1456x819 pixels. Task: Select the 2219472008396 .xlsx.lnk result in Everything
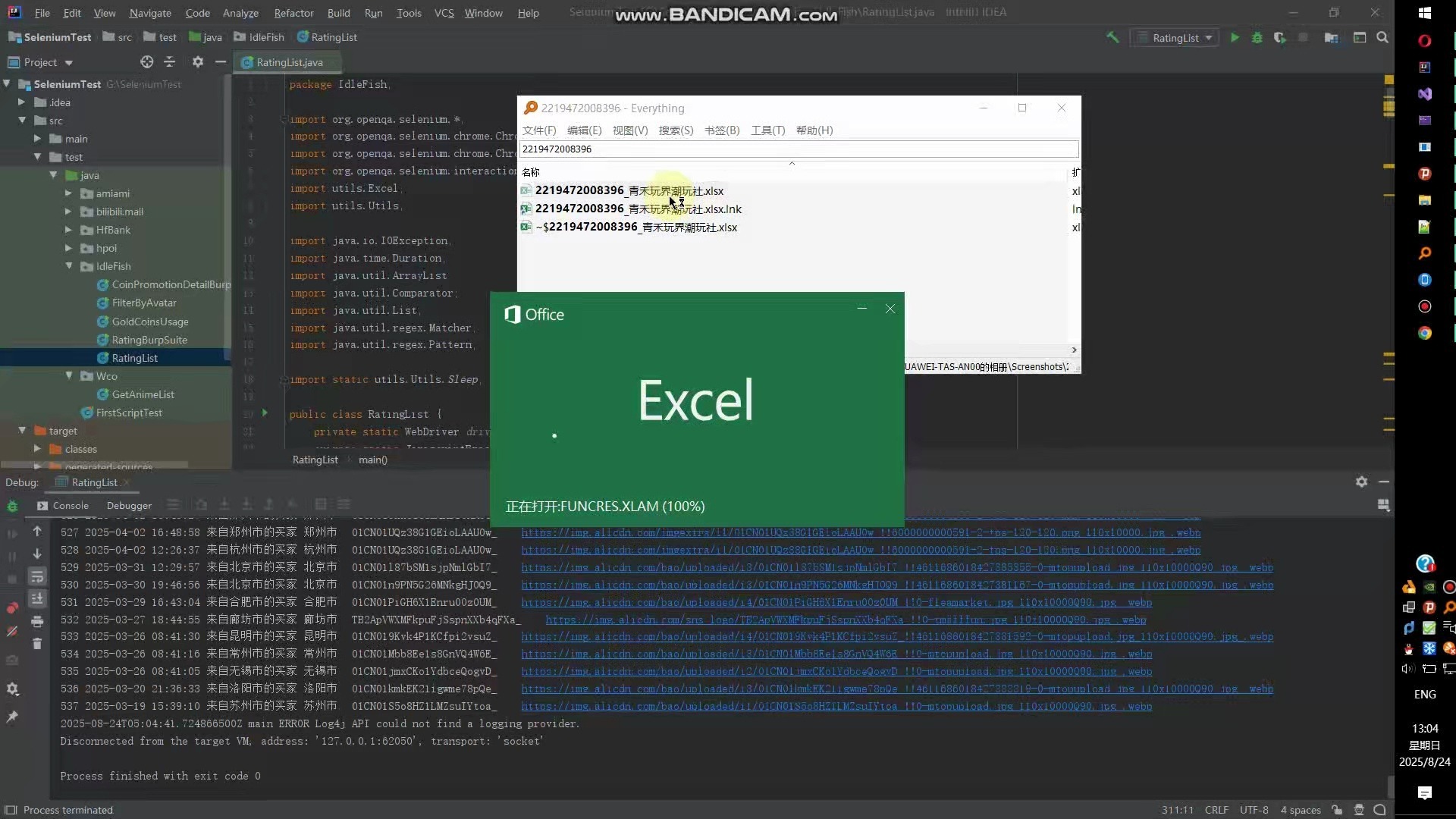(x=638, y=209)
